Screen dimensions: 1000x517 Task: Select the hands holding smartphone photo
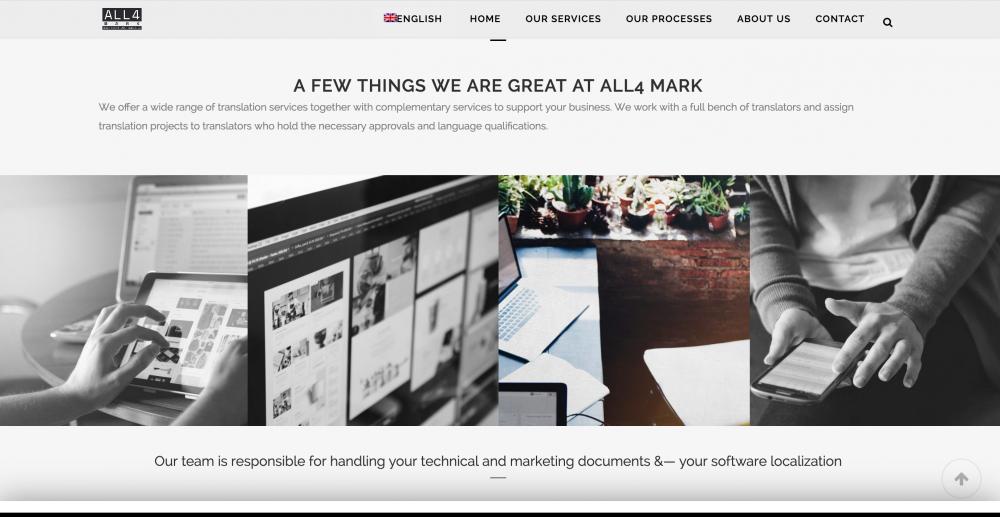click(x=875, y=300)
